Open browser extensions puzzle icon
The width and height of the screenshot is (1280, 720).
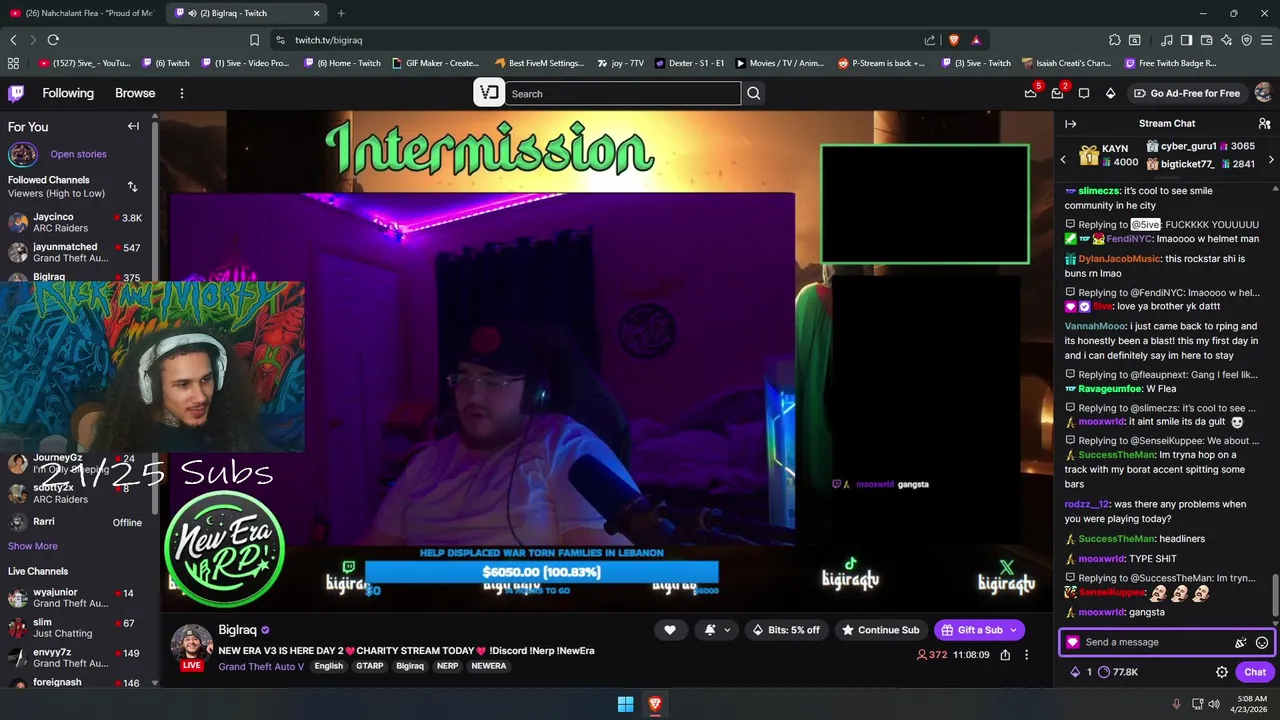point(1114,40)
